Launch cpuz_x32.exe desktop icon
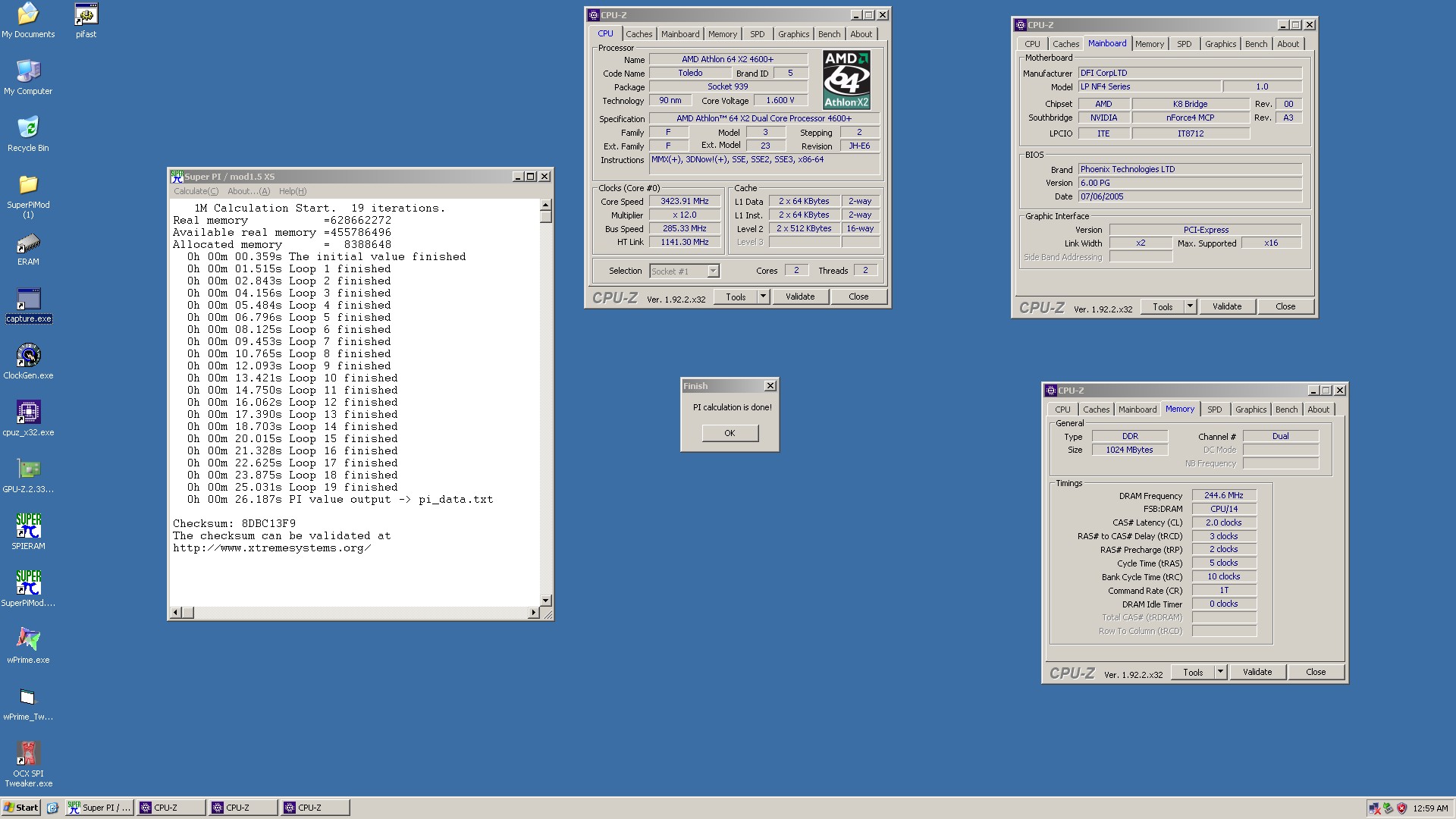1456x819 pixels. 28,419
